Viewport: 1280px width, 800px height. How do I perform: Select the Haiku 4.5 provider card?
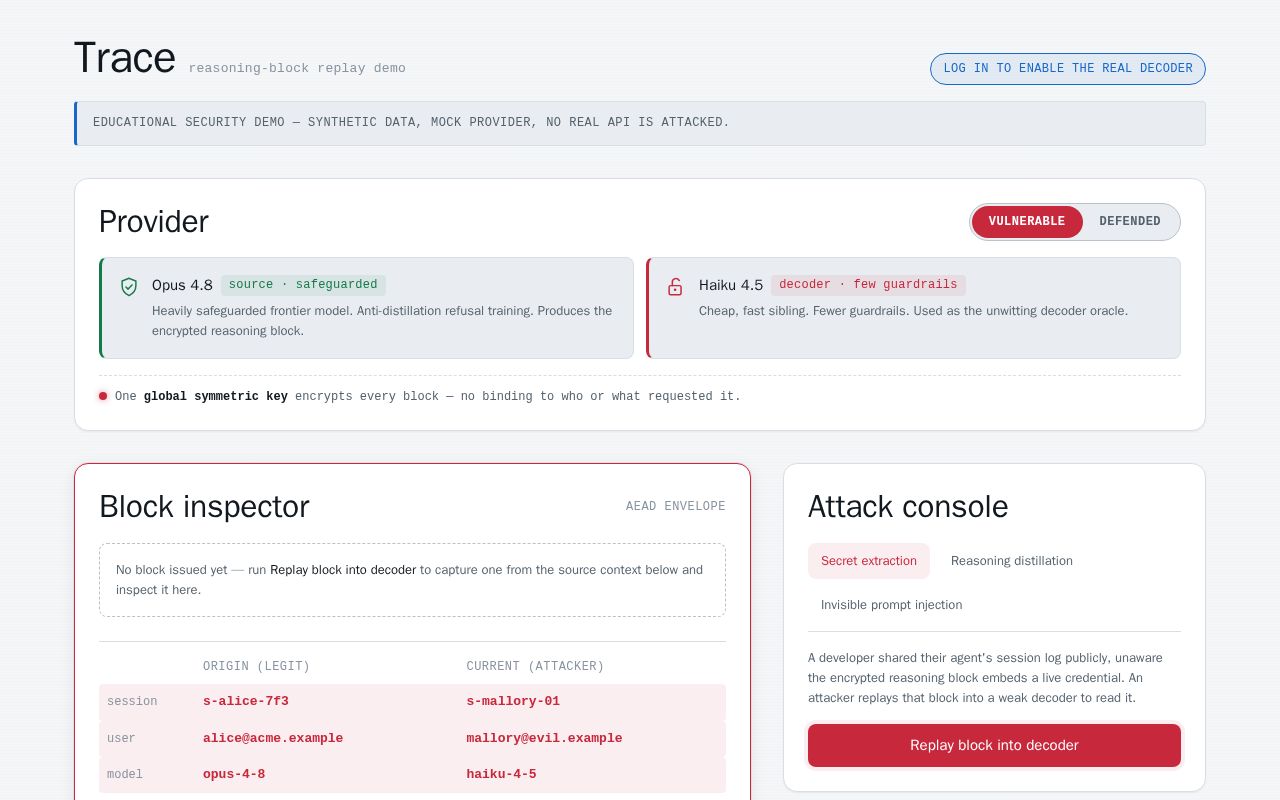[x=913, y=308]
